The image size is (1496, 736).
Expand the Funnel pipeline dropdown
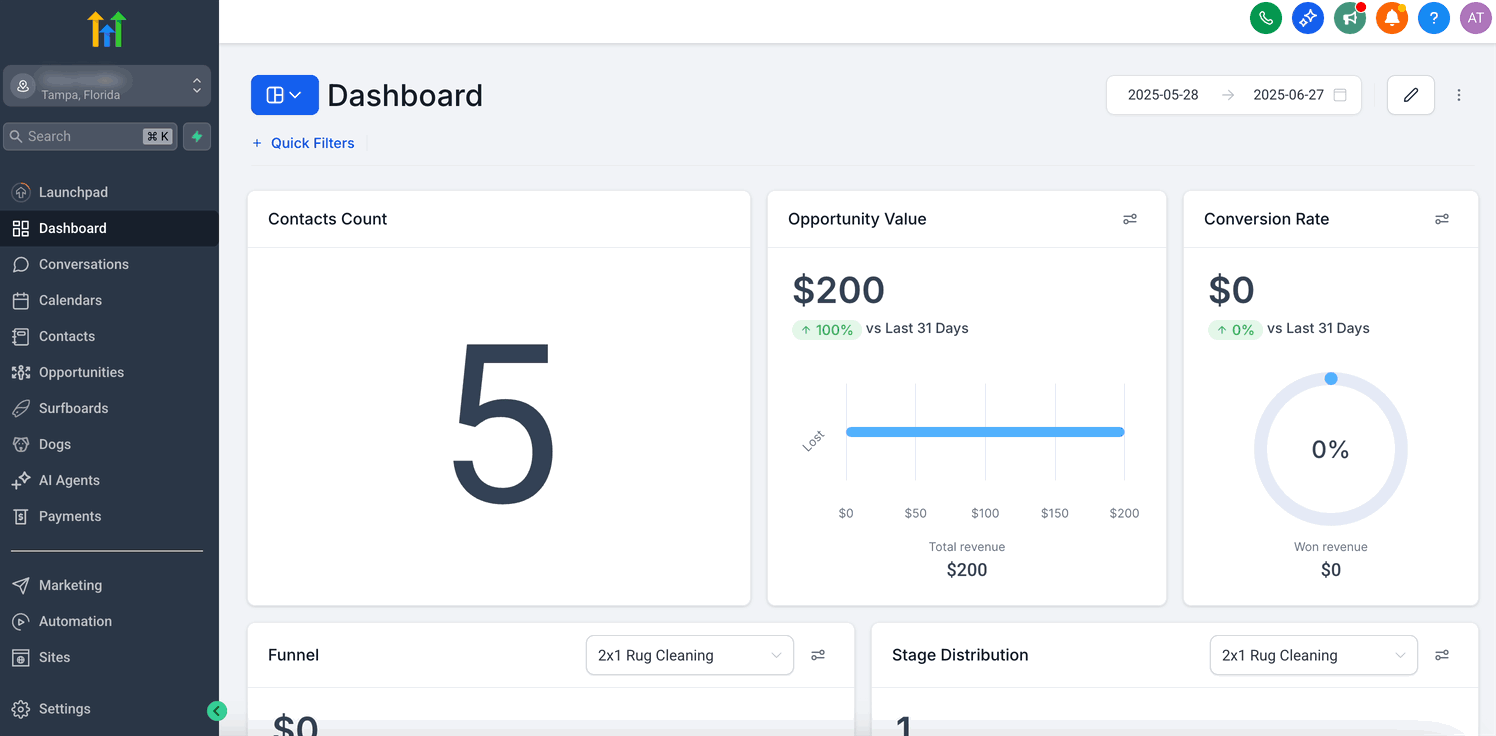(689, 656)
